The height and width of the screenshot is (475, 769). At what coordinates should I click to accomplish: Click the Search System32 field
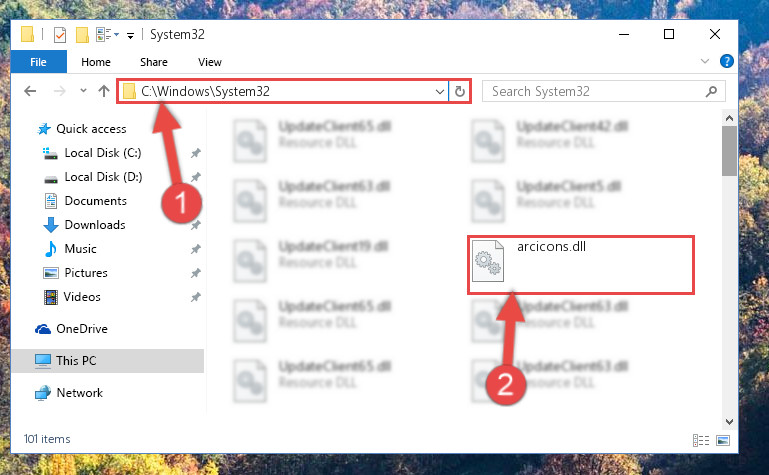[603, 91]
